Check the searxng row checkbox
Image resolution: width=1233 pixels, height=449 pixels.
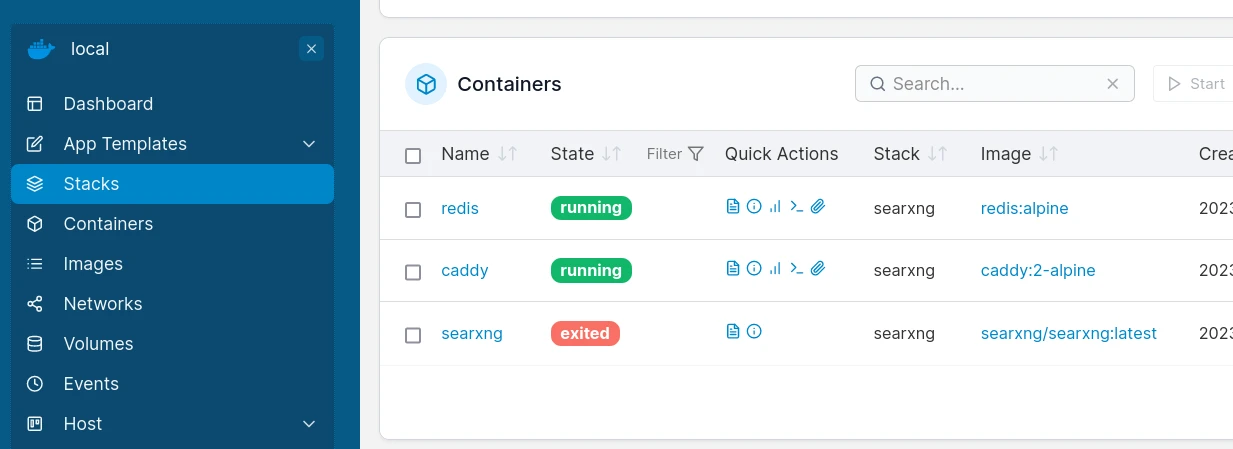tap(413, 335)
